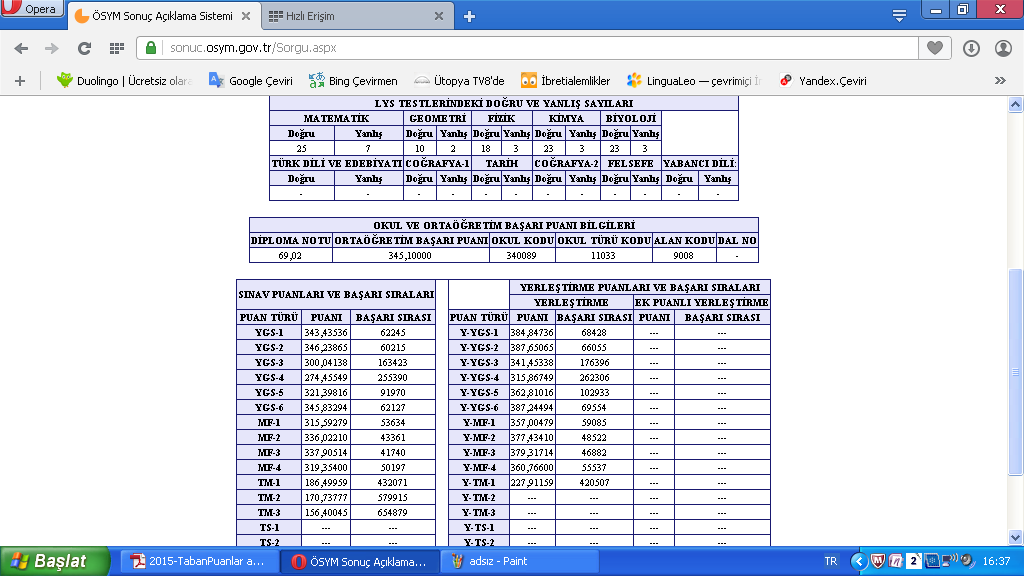The height and width of the screenshot is (576, 1024).
Task: Open the downloads icon in address bar
Action: coord(971,48)
